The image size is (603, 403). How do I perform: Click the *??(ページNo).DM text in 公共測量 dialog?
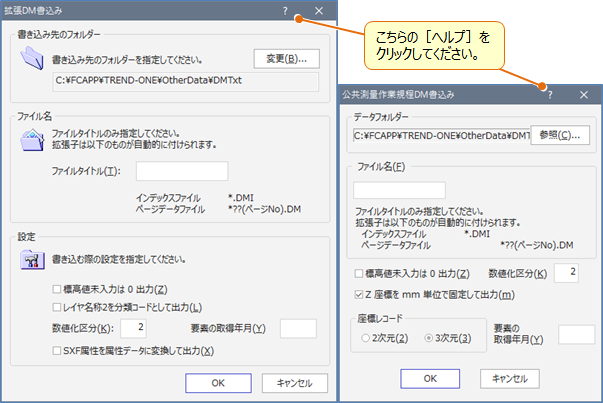[x=536, y=245]
